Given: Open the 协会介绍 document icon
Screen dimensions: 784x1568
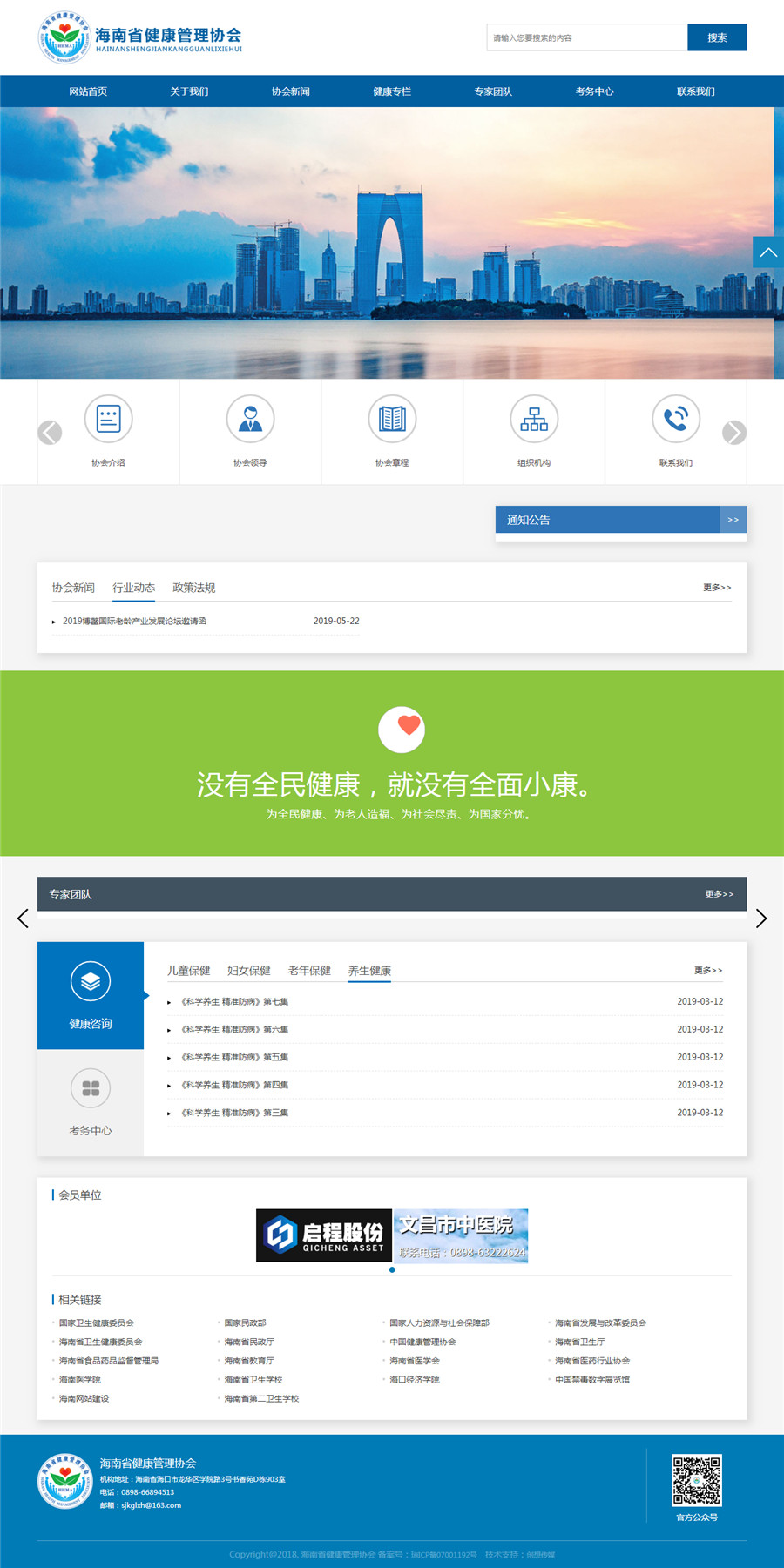Looking at the screenshot, I should pyautogui.click(x=108, y=419).
